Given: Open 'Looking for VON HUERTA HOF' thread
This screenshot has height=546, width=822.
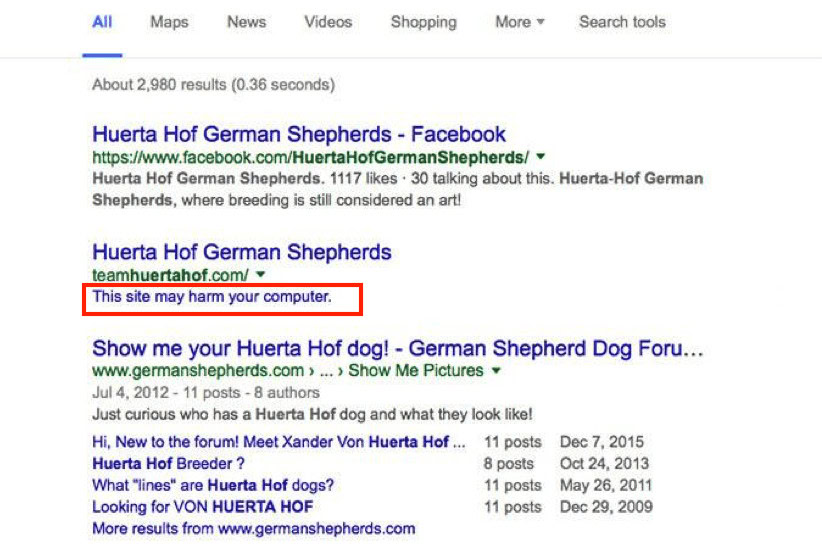Looking at the screenshot, I should (202, 507).
